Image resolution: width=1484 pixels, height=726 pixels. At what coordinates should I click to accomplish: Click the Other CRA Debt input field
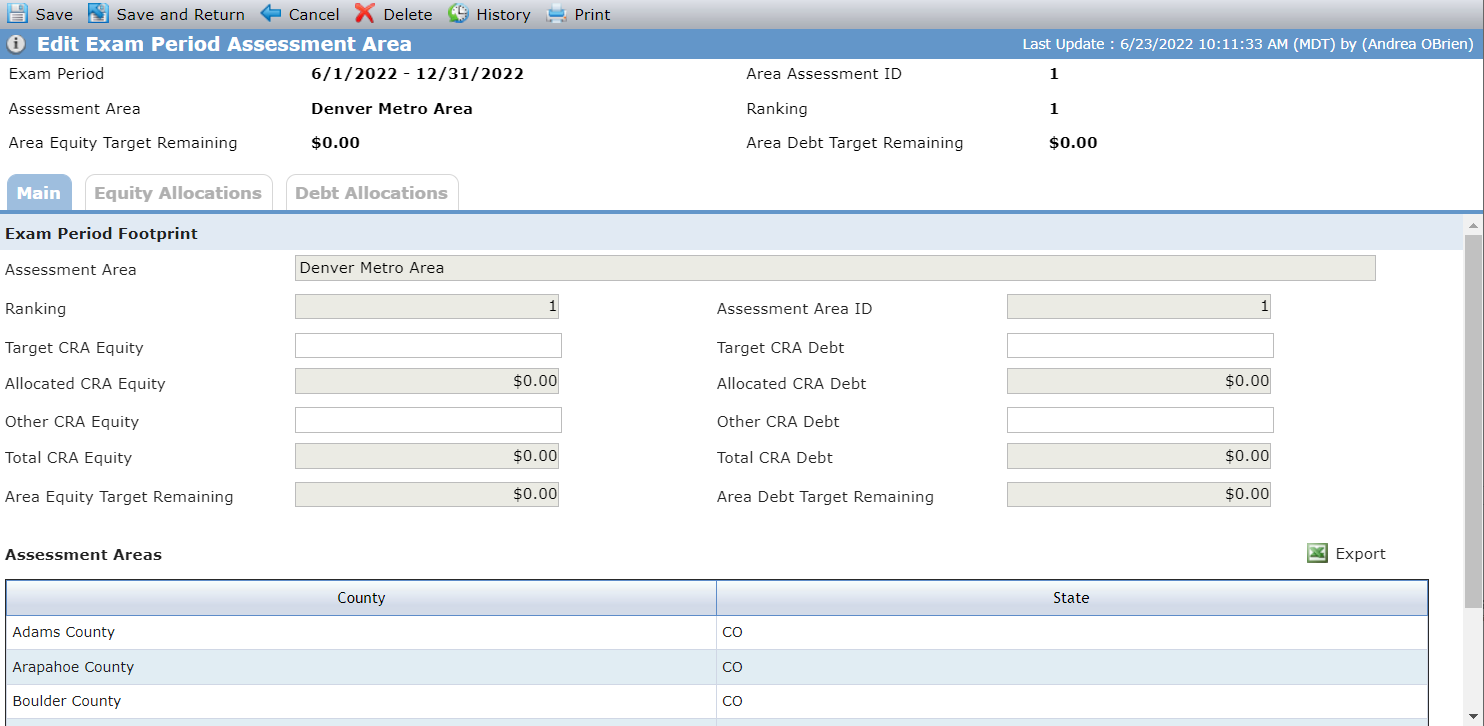1140,420
